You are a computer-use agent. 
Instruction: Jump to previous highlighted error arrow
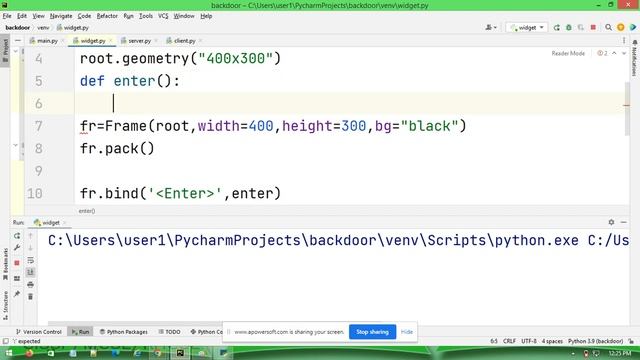(614, 53)
